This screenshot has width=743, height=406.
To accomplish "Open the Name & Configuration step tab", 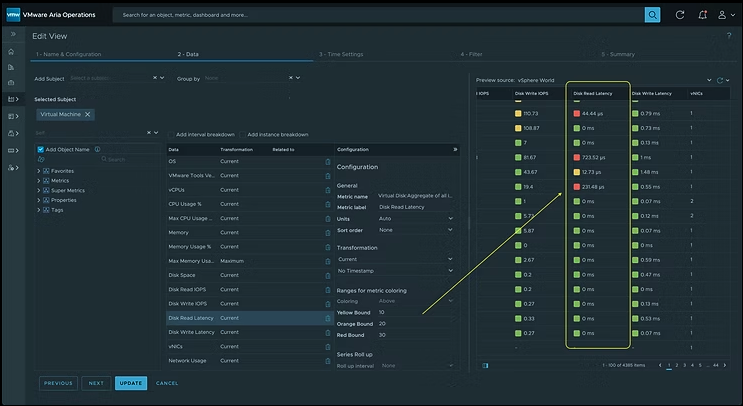I will [69, 54].
